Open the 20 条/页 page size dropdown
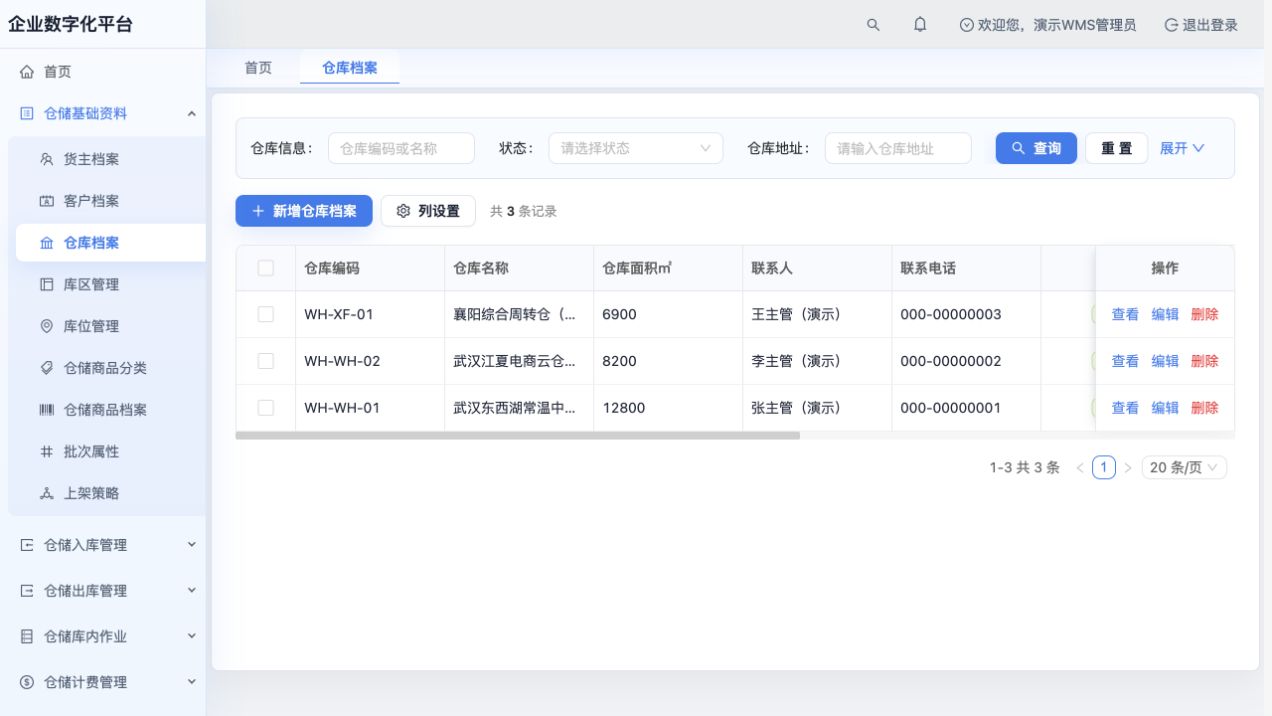This screenshot has height=716, width=1272. coord(1184,468)
